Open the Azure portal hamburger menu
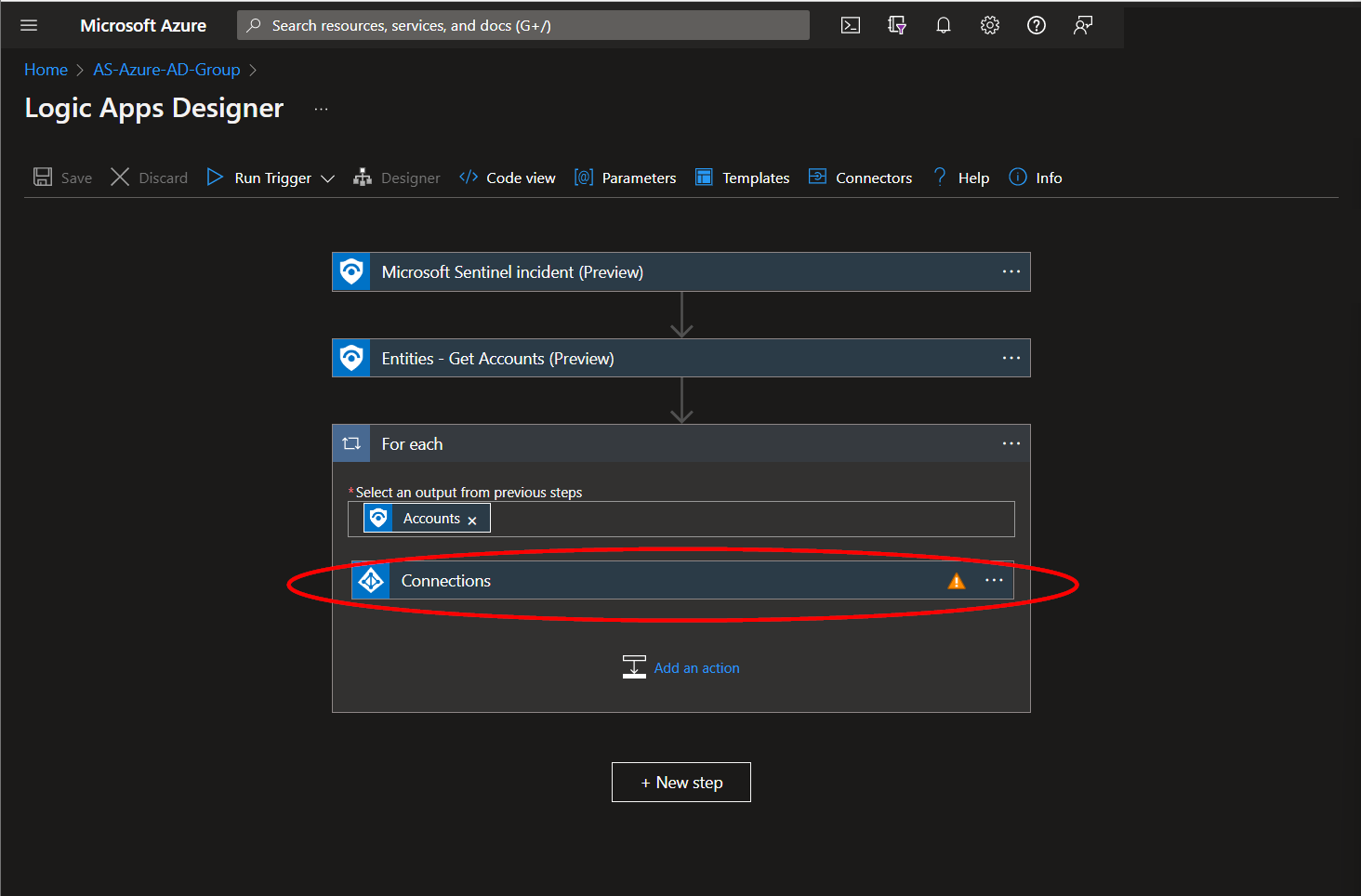Screen dimensions: 1361x896 click(29, 25)
